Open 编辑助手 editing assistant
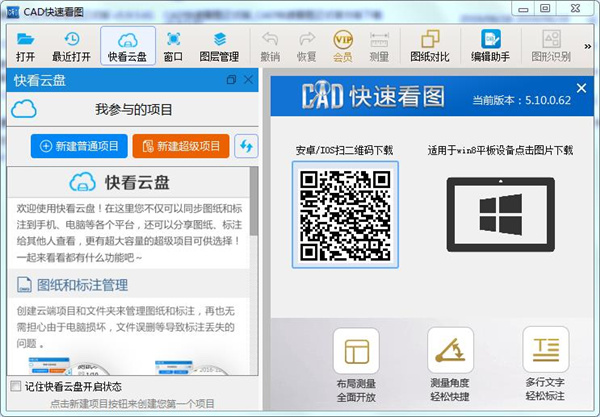 tap(491, 46)
